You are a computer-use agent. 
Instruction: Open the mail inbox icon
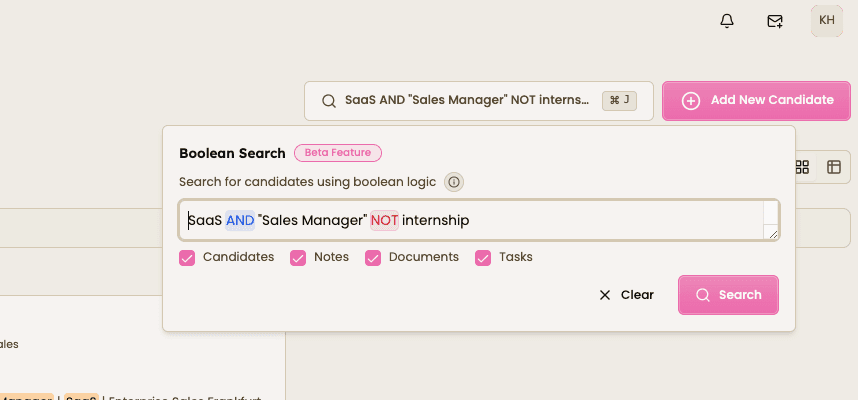tap(775, 21)
